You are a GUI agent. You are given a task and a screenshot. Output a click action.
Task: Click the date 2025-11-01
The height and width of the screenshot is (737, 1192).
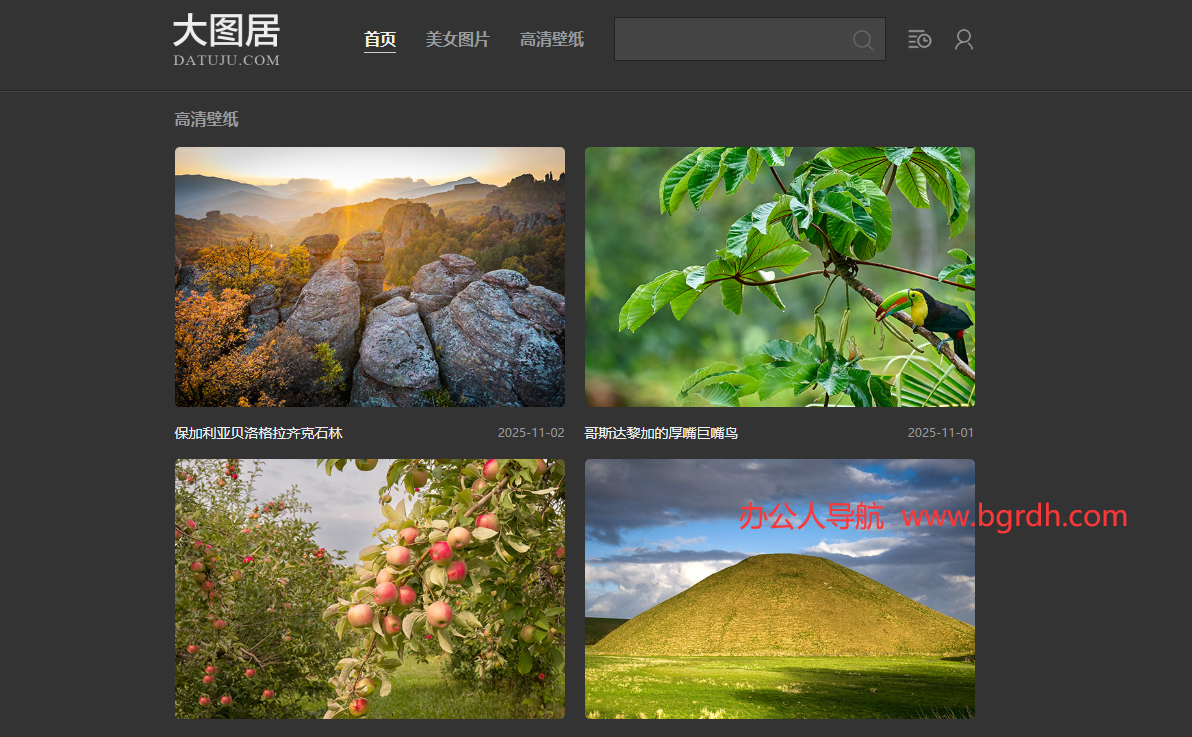[940, 433]
